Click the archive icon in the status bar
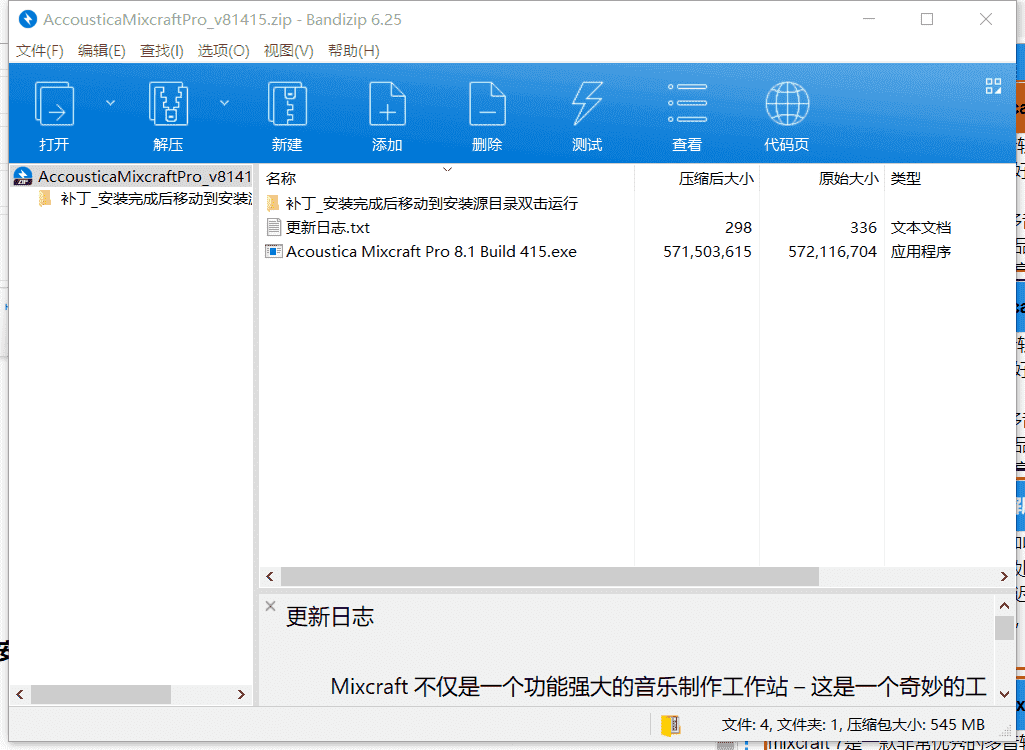This screenshot has width=1025, height=750. (x=671, y=725)
